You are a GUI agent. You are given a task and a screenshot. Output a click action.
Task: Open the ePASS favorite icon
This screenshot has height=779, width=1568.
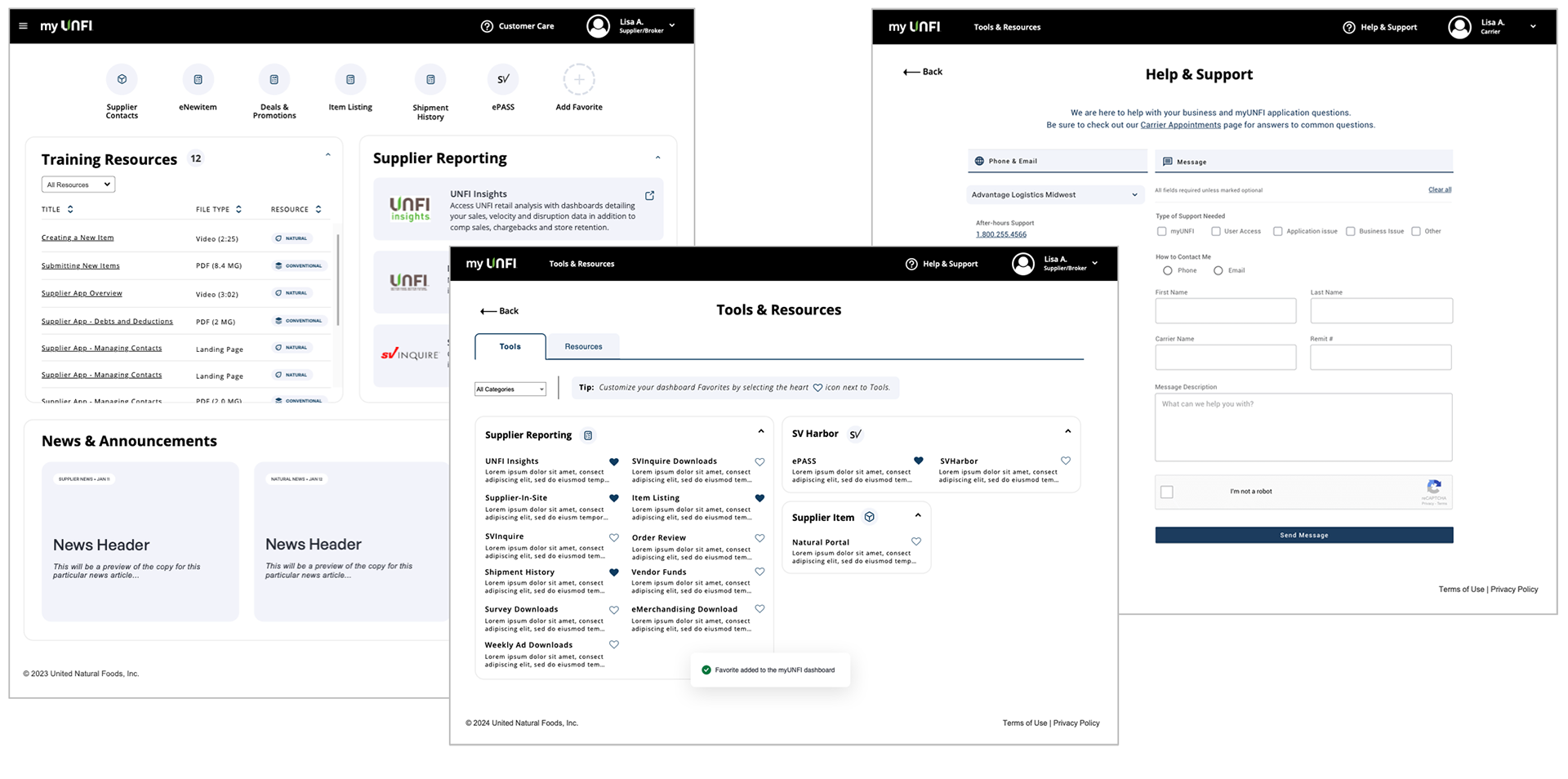click(503, 79)
